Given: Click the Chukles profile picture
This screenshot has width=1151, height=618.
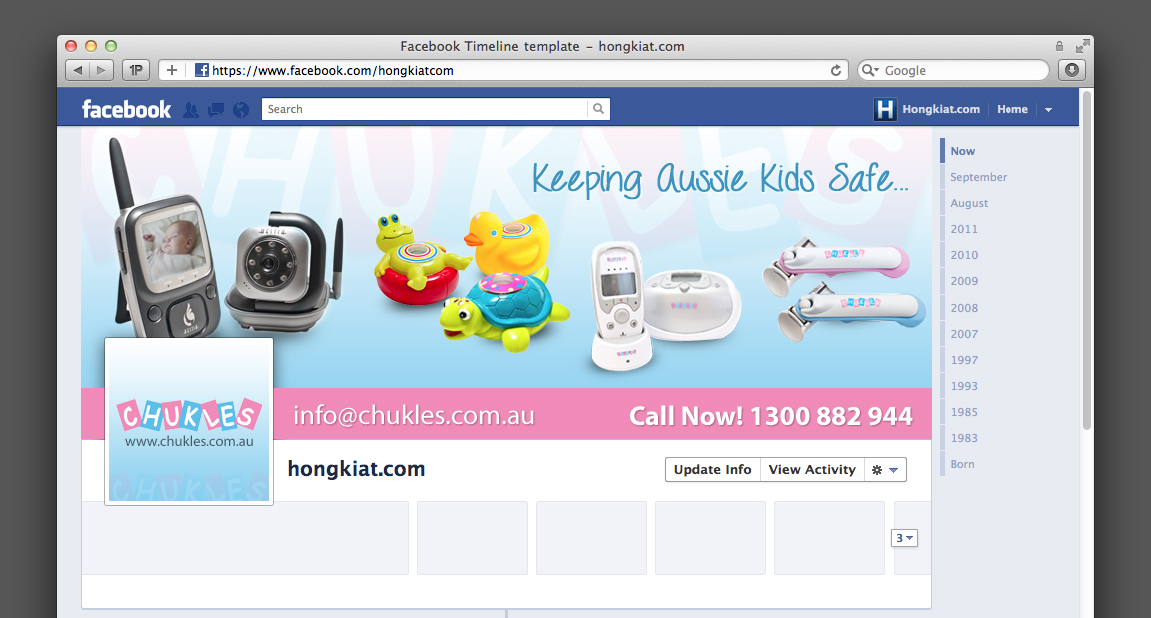Looking at the screenshot, I should coord(189,421).
